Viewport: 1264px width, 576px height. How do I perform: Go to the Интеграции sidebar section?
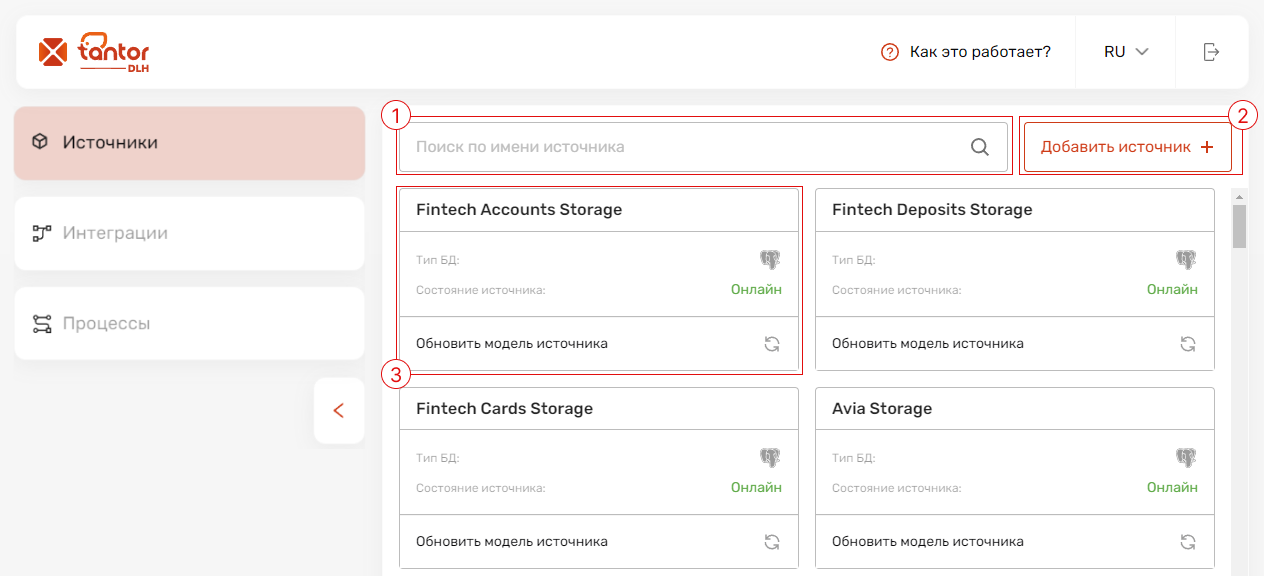[x=189, y=233]
